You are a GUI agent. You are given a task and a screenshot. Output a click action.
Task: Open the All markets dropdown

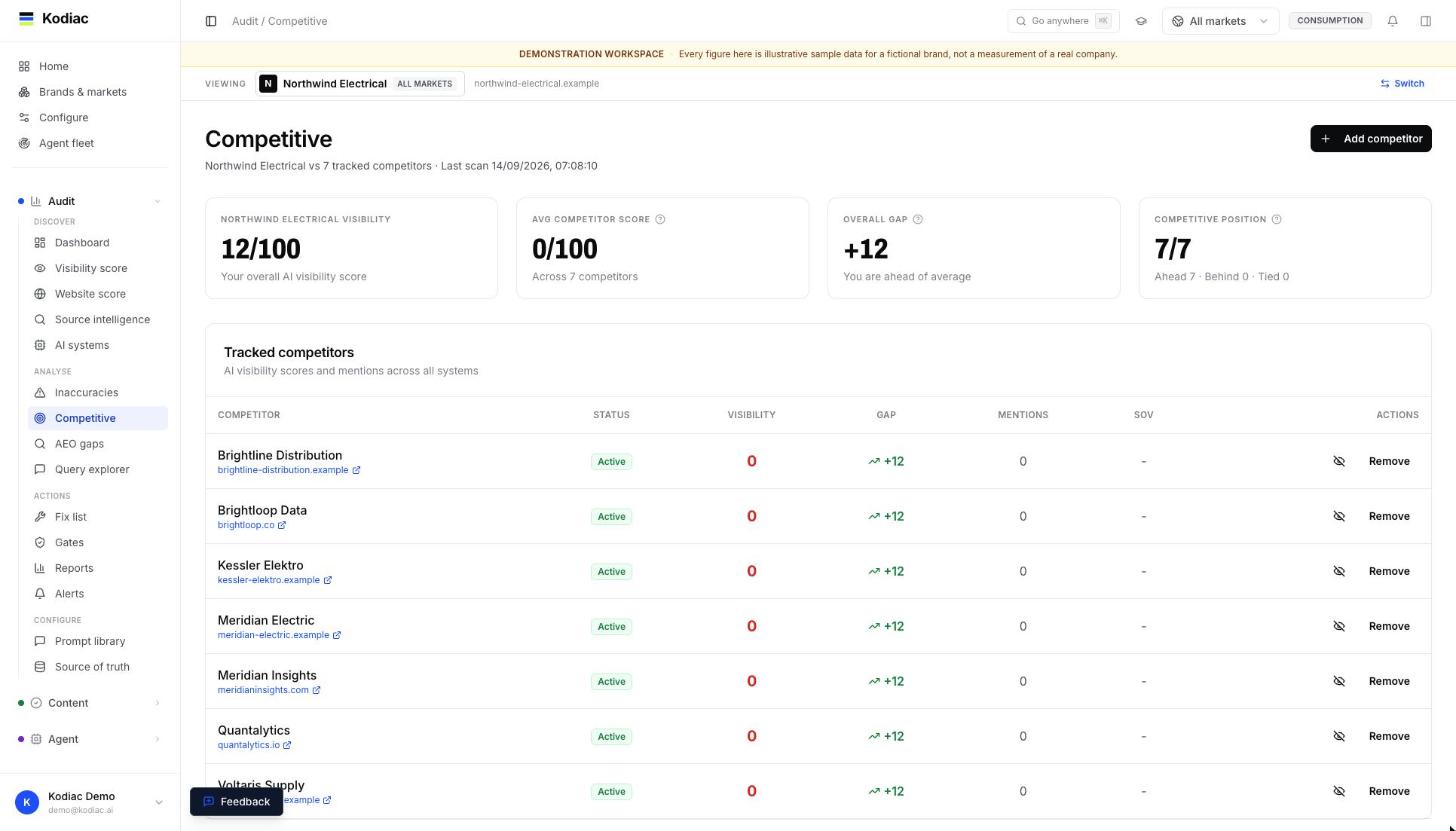click(1220, 21)
